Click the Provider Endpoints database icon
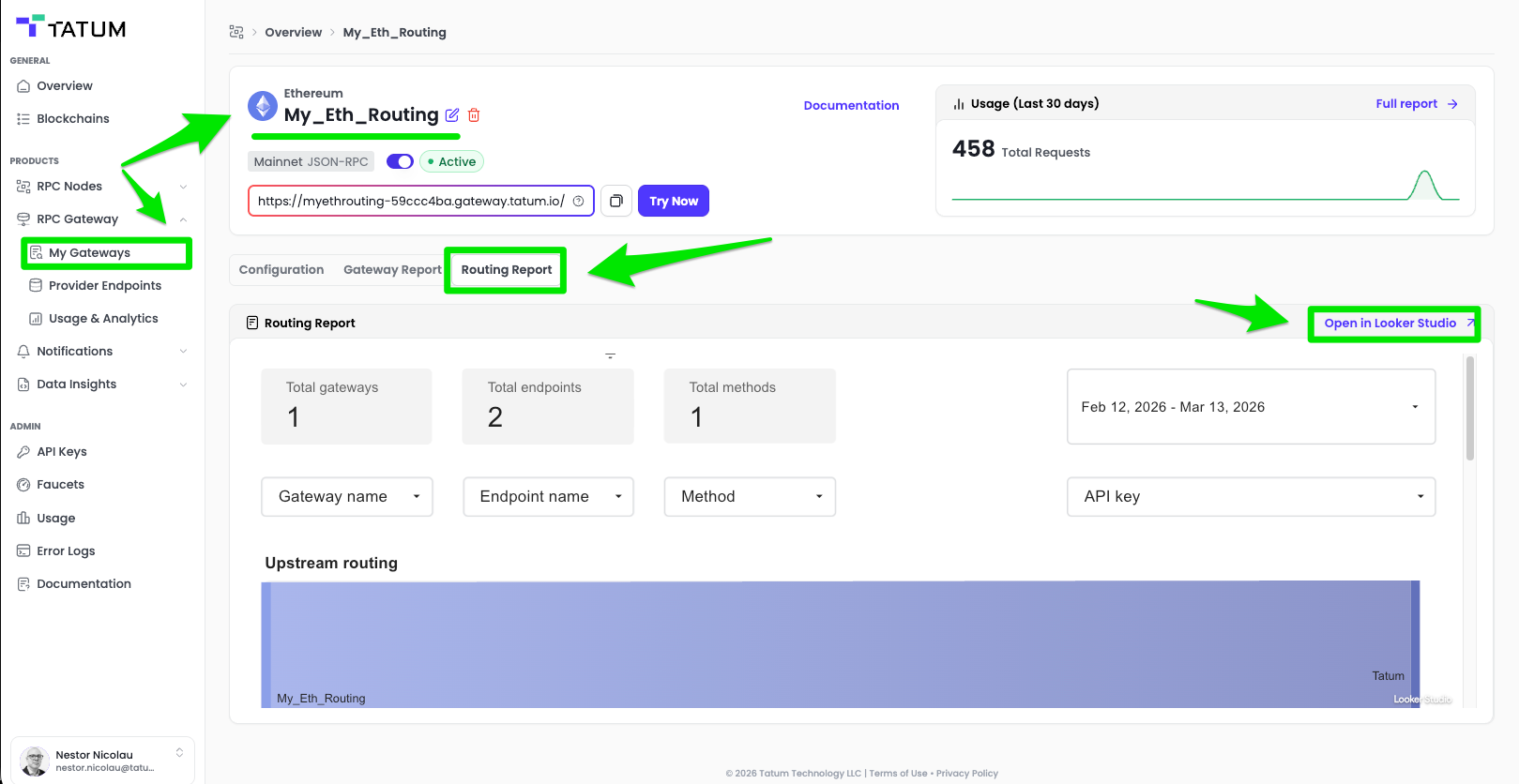 [36, 286]
